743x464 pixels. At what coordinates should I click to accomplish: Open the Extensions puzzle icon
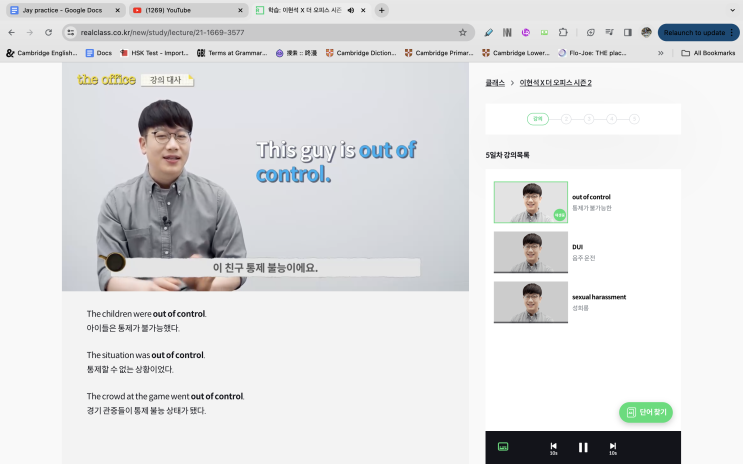pyautogui.click(x=563, y=32)
